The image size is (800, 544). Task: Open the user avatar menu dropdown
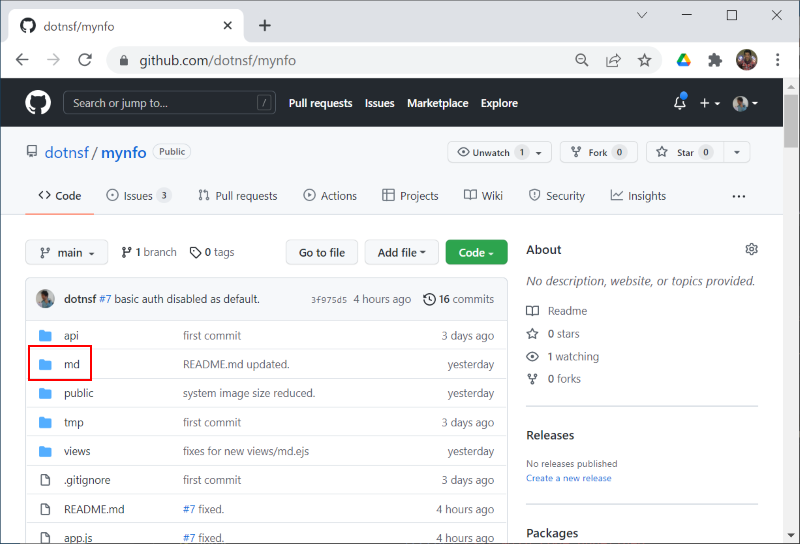pyautogui.click(x=745, y=103)
